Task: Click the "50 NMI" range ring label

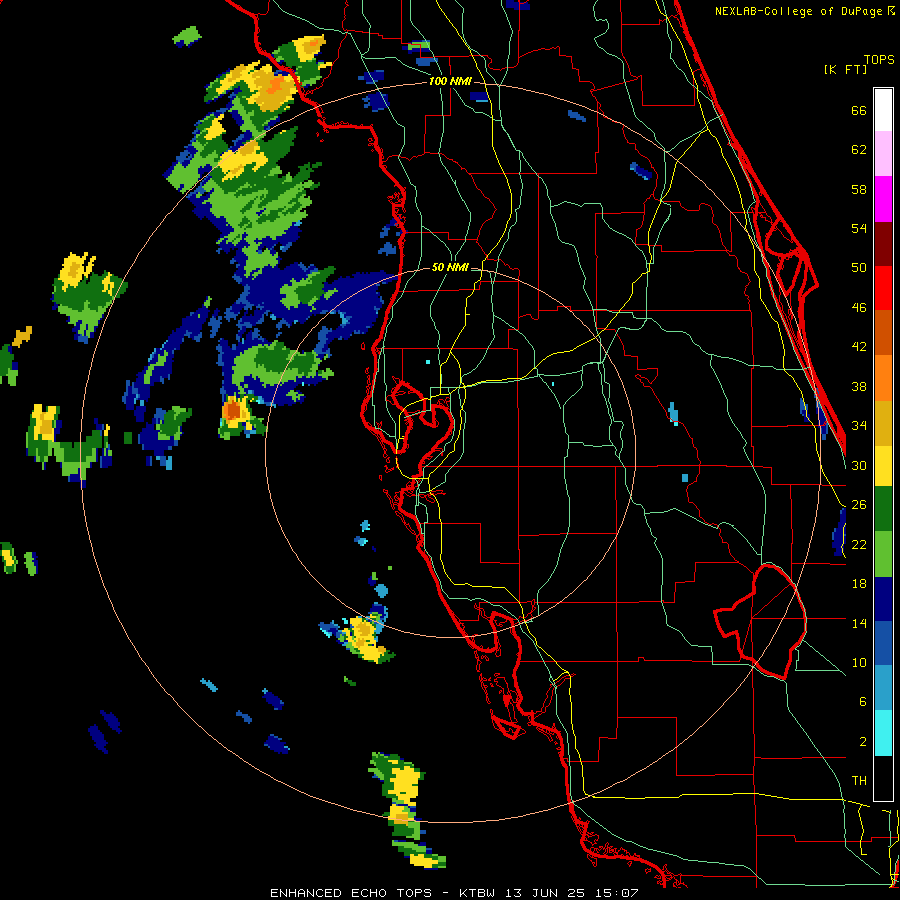Action: [x=450, y=267]
